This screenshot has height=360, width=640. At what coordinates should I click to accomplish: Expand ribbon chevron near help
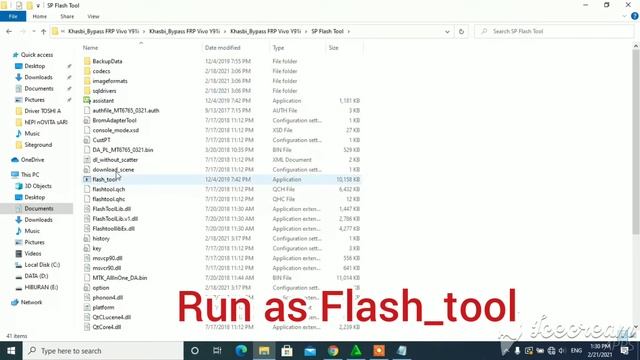click(624, 16)
